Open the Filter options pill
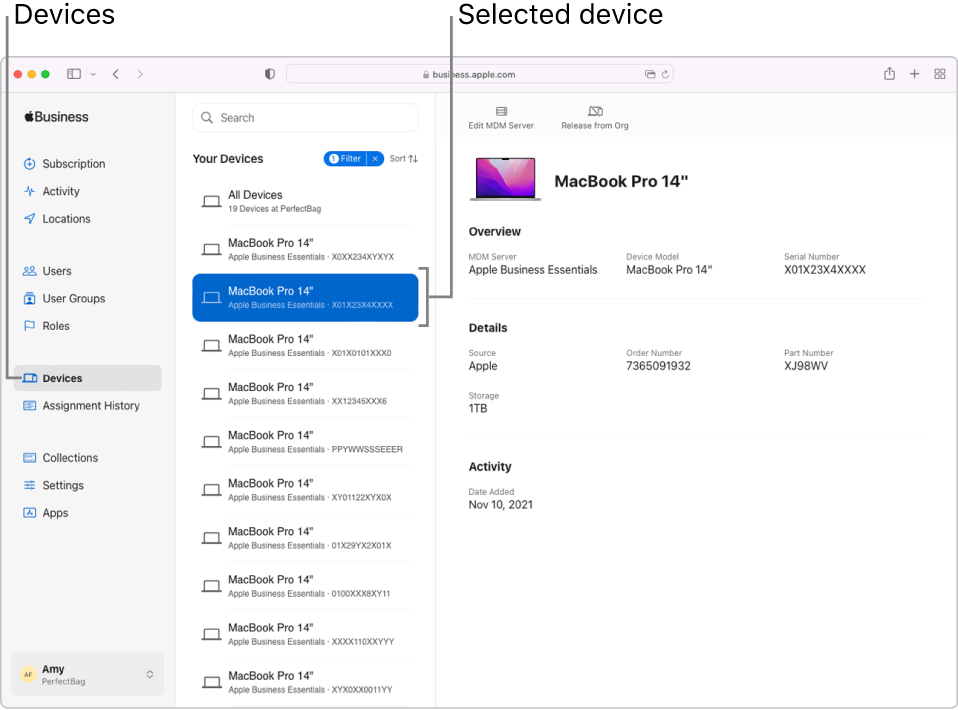958x710 pixels. click(345, 159)
